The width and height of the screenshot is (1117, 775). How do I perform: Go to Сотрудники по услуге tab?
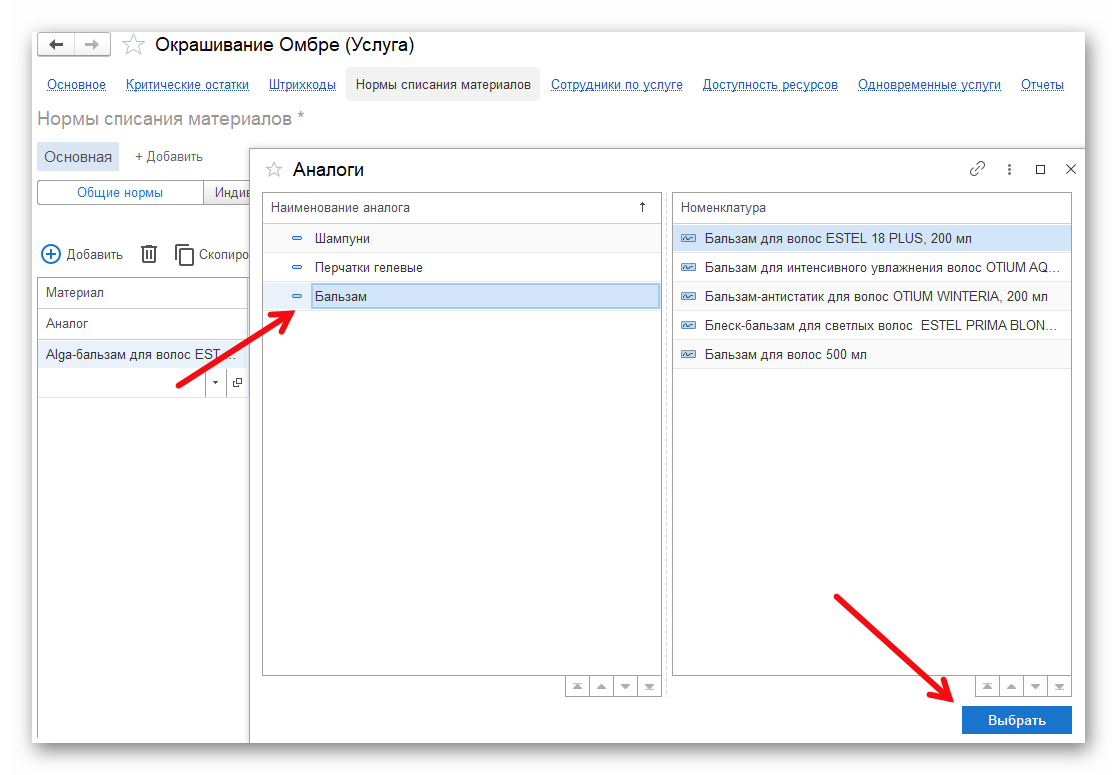coord(616,85)
